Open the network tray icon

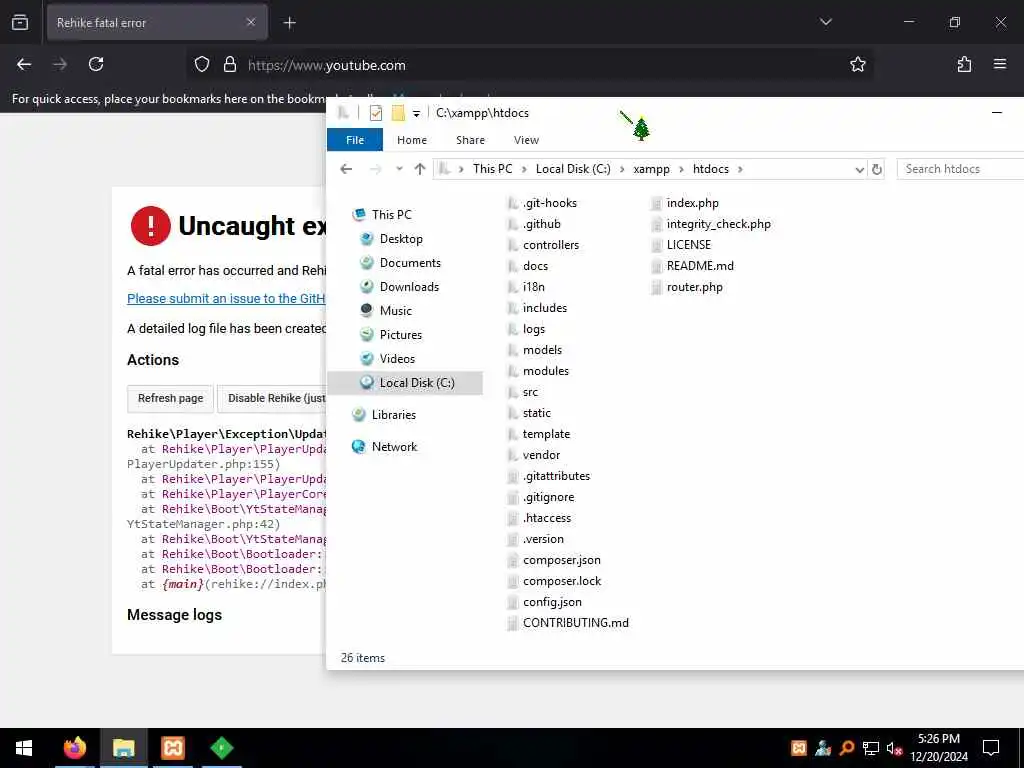[x=871, y=748]
